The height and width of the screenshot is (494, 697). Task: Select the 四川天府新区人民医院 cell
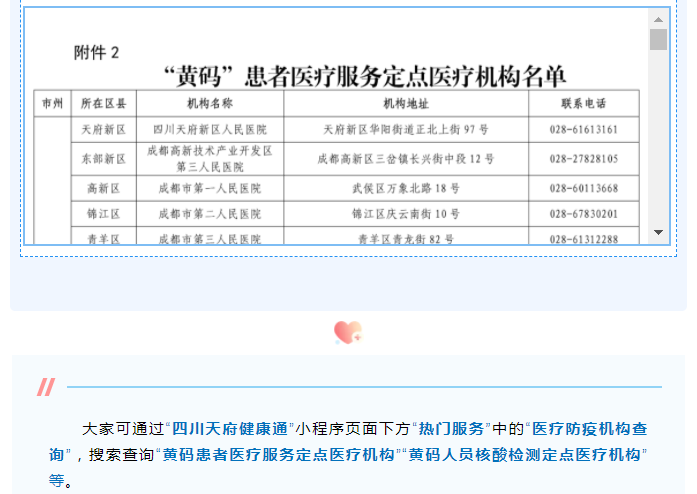pos(210,130)
